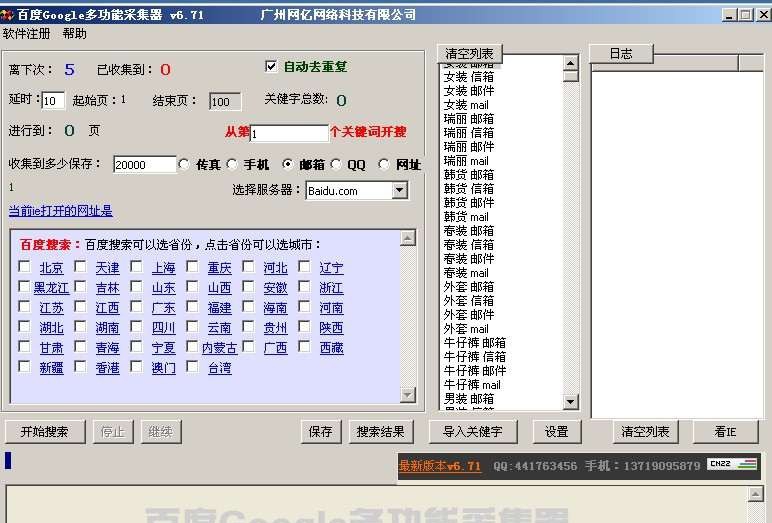Check the 上海 checkbox
Viewport: 772px width, 523px height.
(136, 266)
